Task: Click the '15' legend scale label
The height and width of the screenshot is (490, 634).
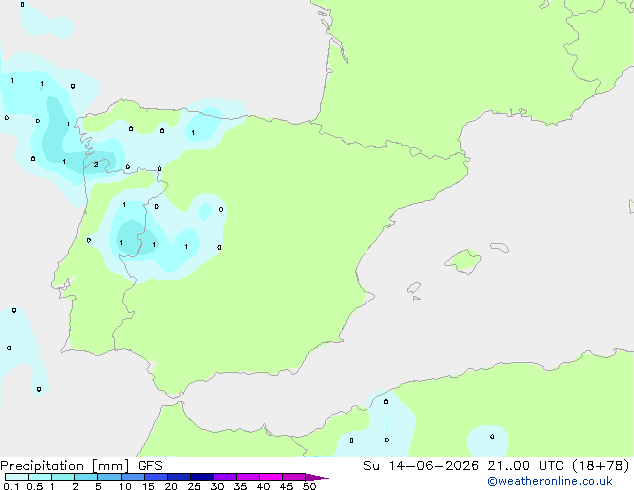Action: (x=148, y=486)
